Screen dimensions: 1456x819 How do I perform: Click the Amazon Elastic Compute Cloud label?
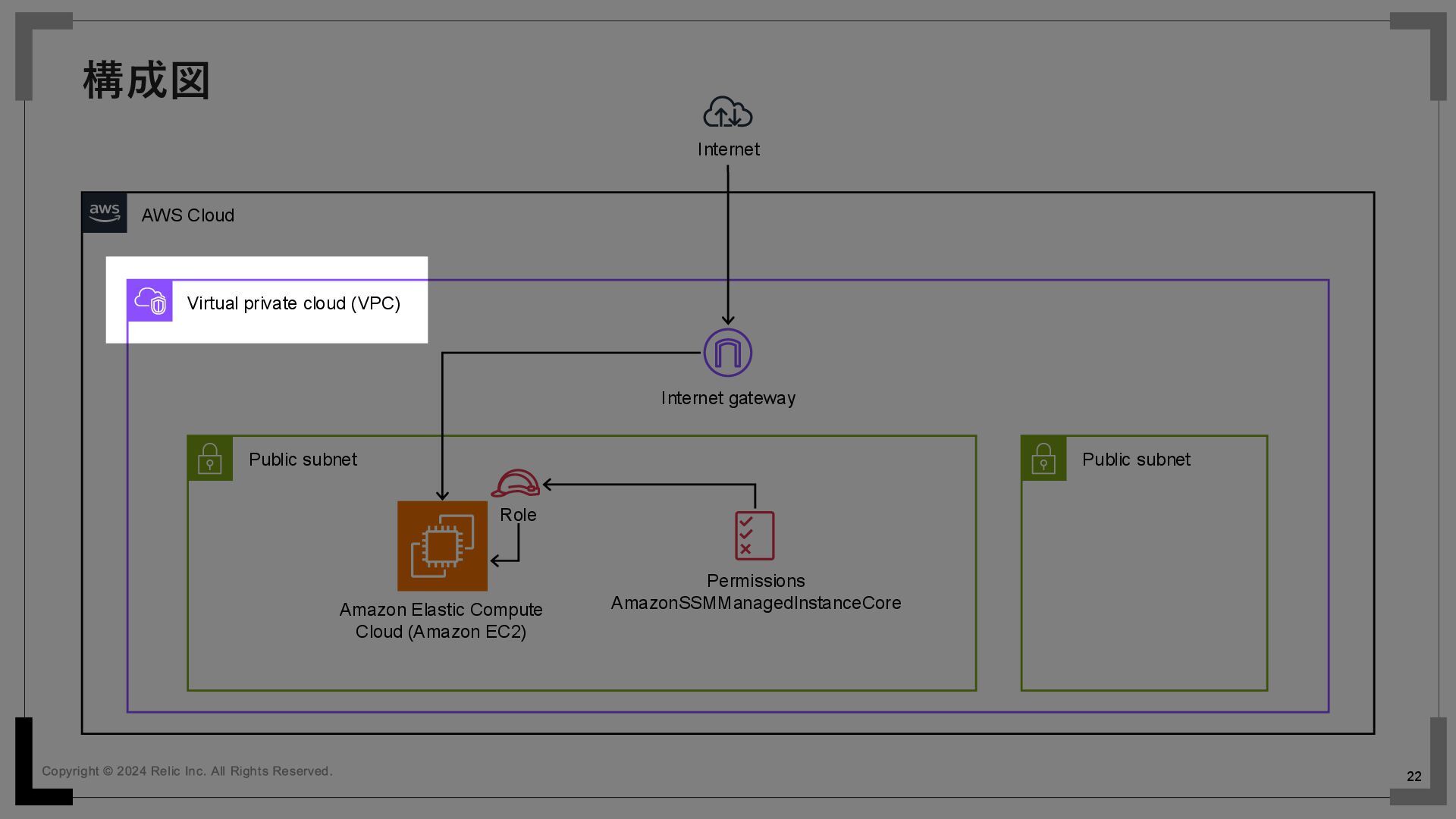pos(441,620)
